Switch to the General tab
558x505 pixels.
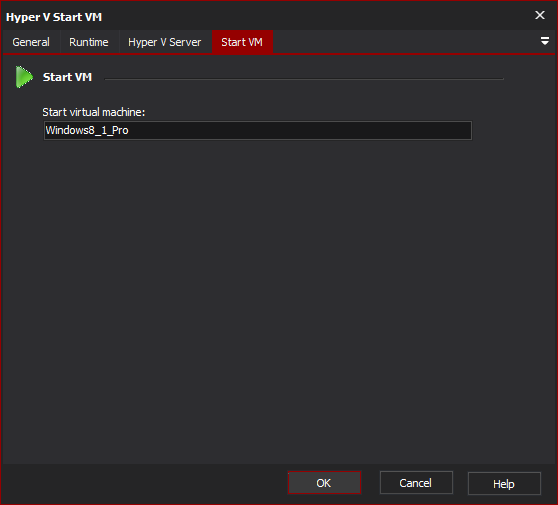tap(31, 42)
